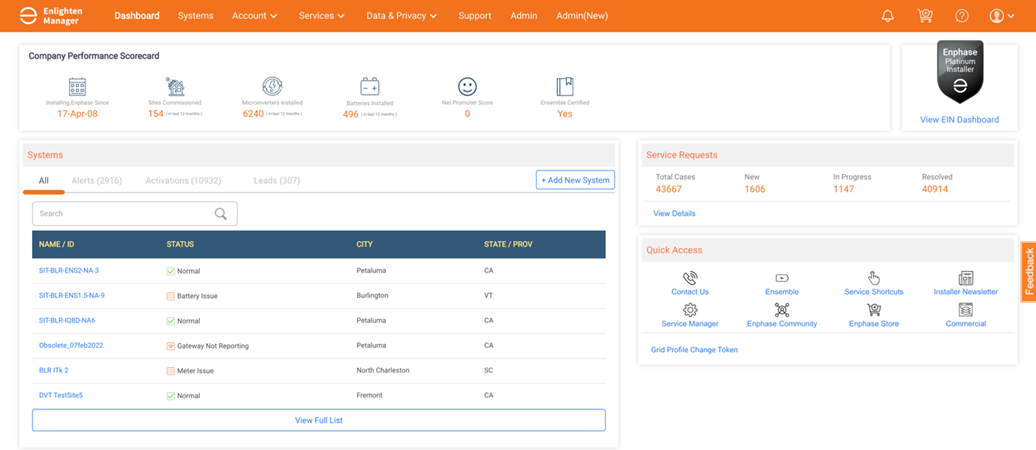Viewport: 1036px width, 450px height.
Task: Click the Net Promoter Score smiley icon
Action: (467, 87)
